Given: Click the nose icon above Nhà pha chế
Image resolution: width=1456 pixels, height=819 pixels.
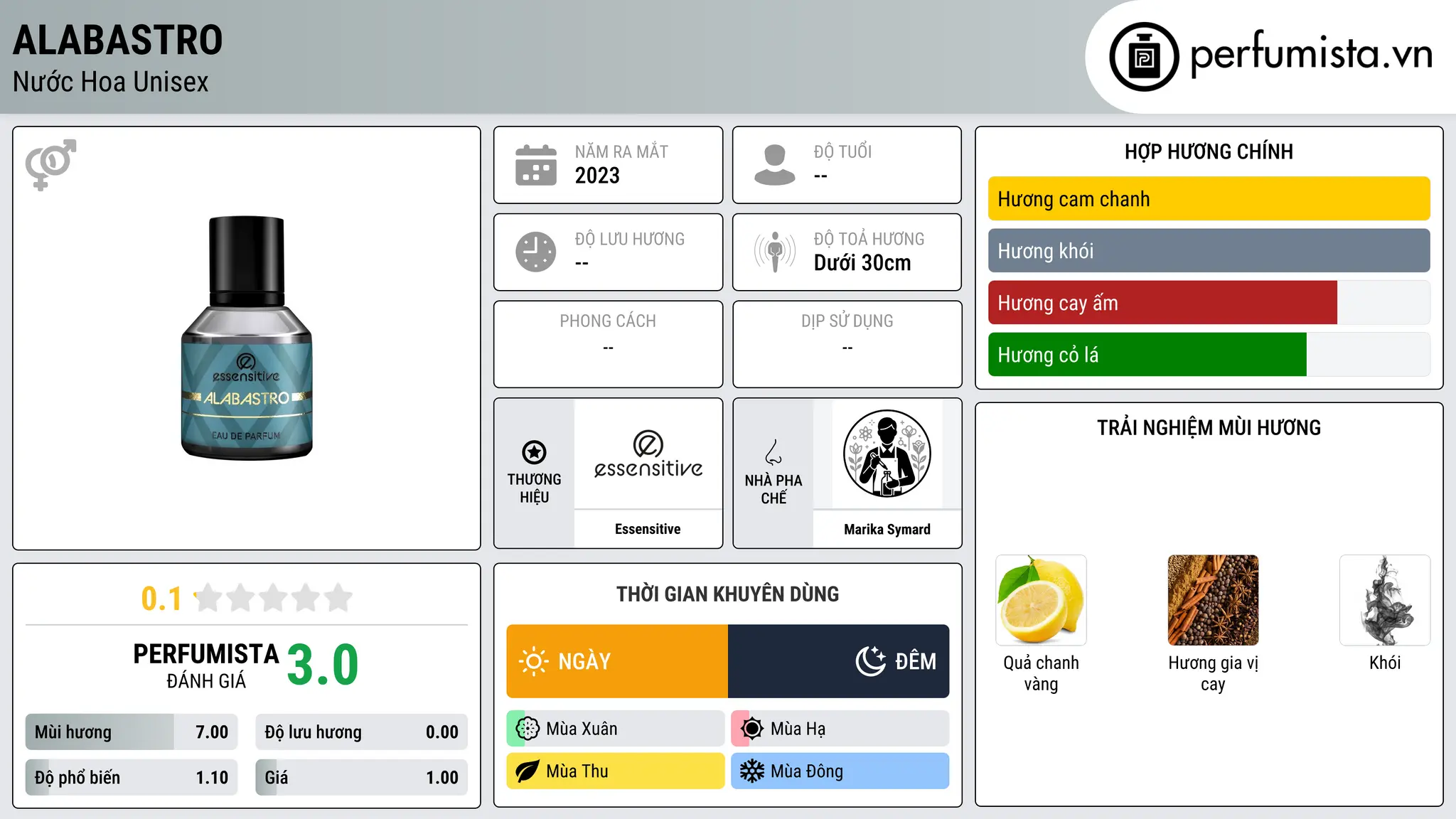Looking at the screenshot, I should [x=773, y=452].
